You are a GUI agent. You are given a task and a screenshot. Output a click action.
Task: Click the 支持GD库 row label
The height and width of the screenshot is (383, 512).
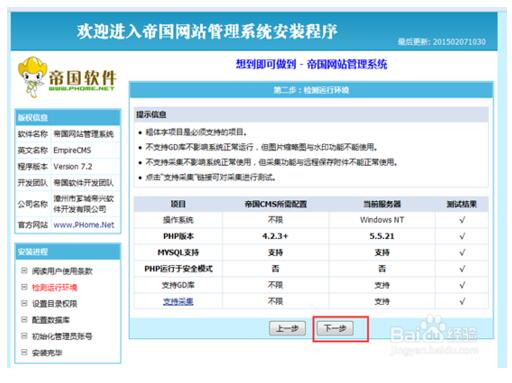tap(178, 285)
